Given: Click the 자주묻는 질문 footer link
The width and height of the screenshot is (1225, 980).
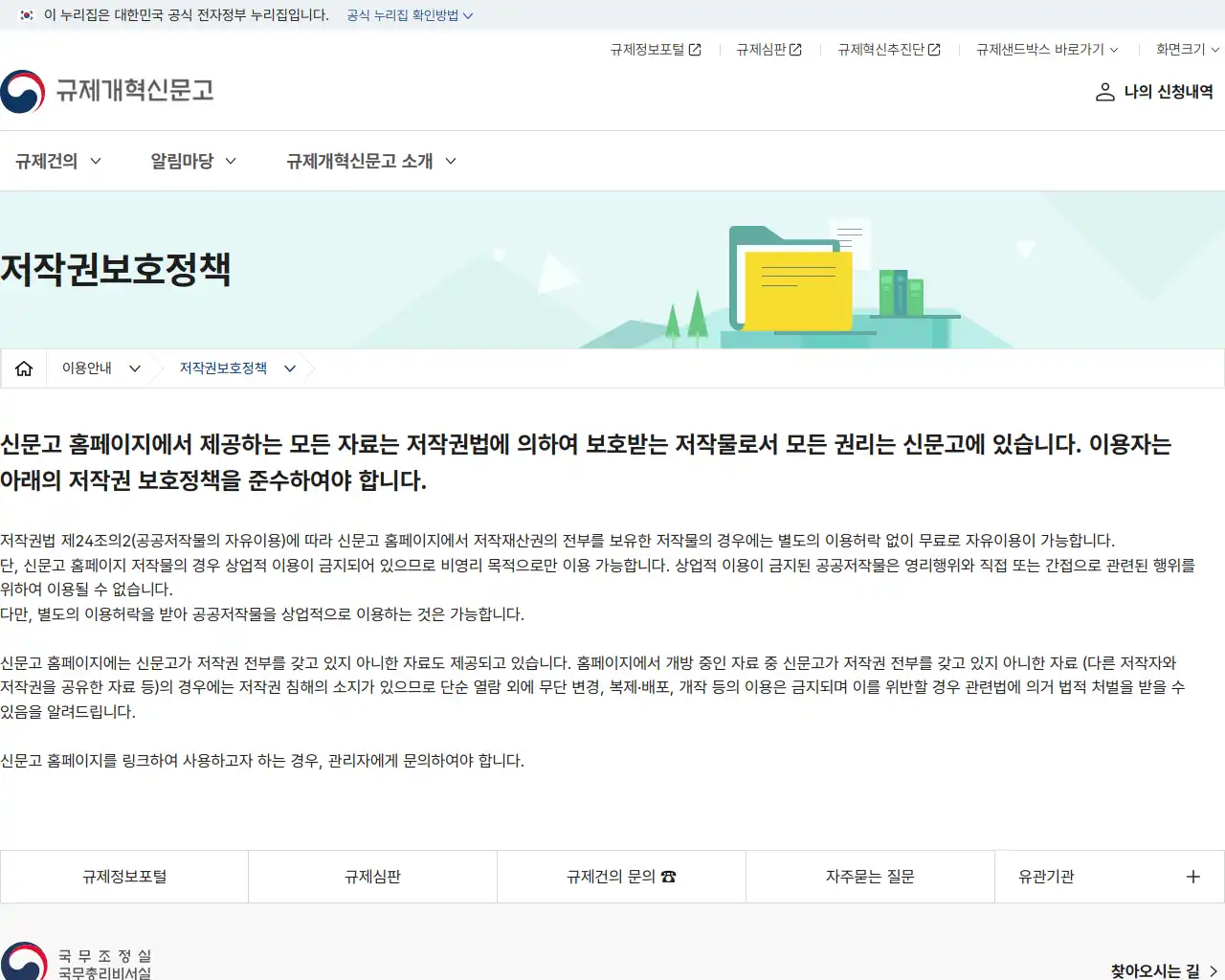Looking at the screenshot, I should [x=869, y=876].
